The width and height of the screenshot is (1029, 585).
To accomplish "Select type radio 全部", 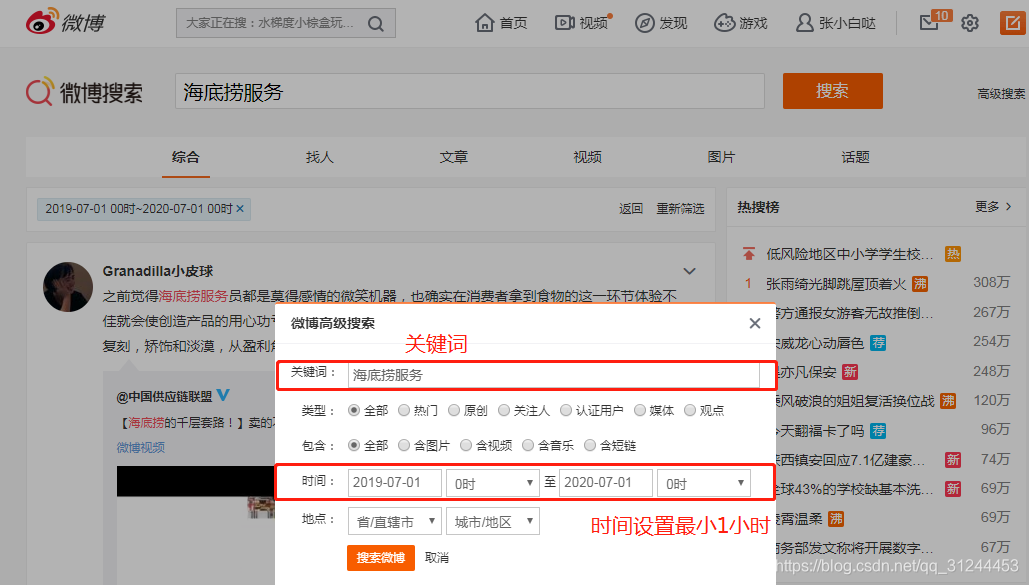I will coord(354,410).
